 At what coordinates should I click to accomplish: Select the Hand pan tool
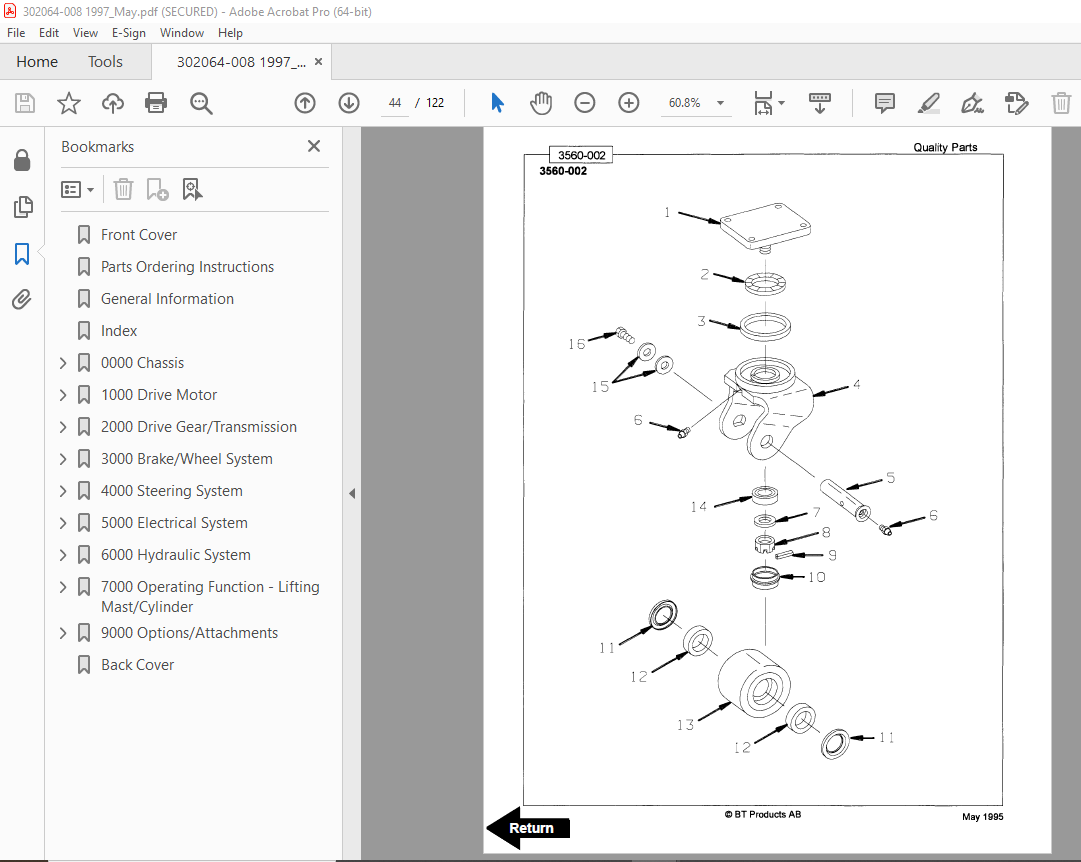point(541,103)
